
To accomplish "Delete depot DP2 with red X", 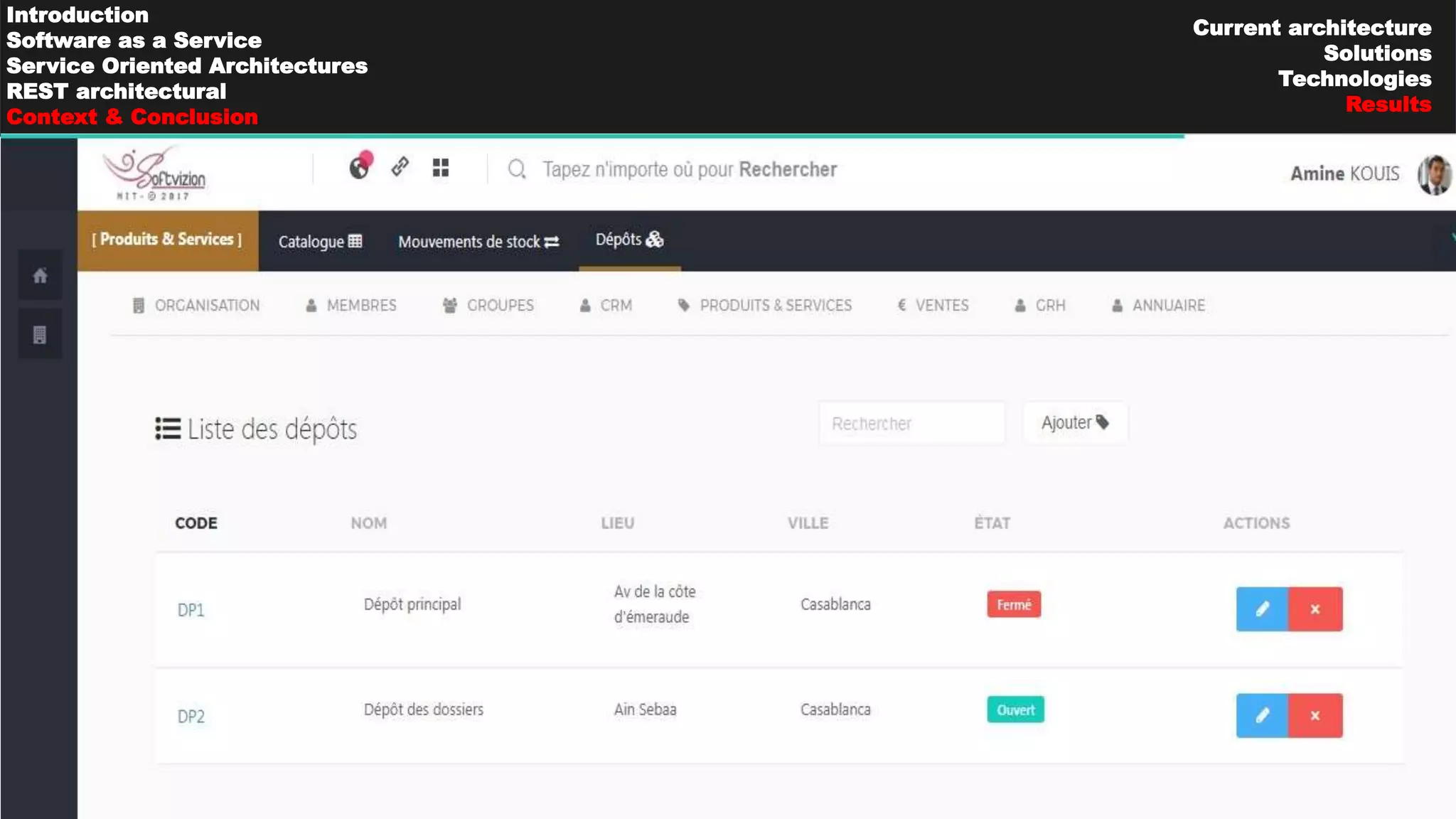I will click(x=1315, y=715).
